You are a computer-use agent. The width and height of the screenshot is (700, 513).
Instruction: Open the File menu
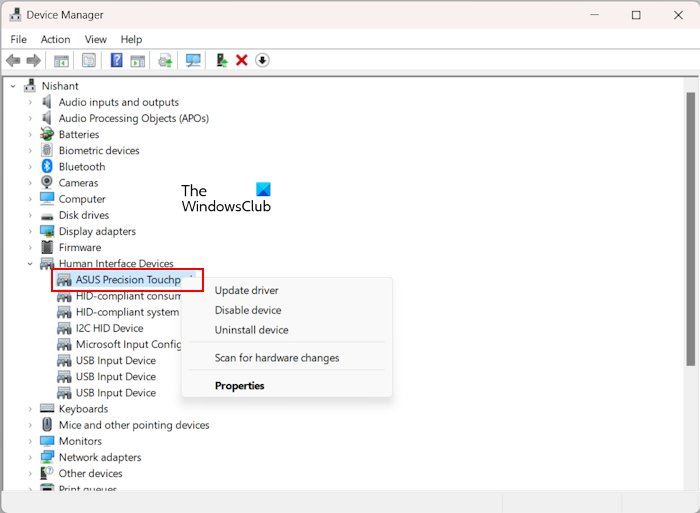pyautogui.click(x=18, y=39)
